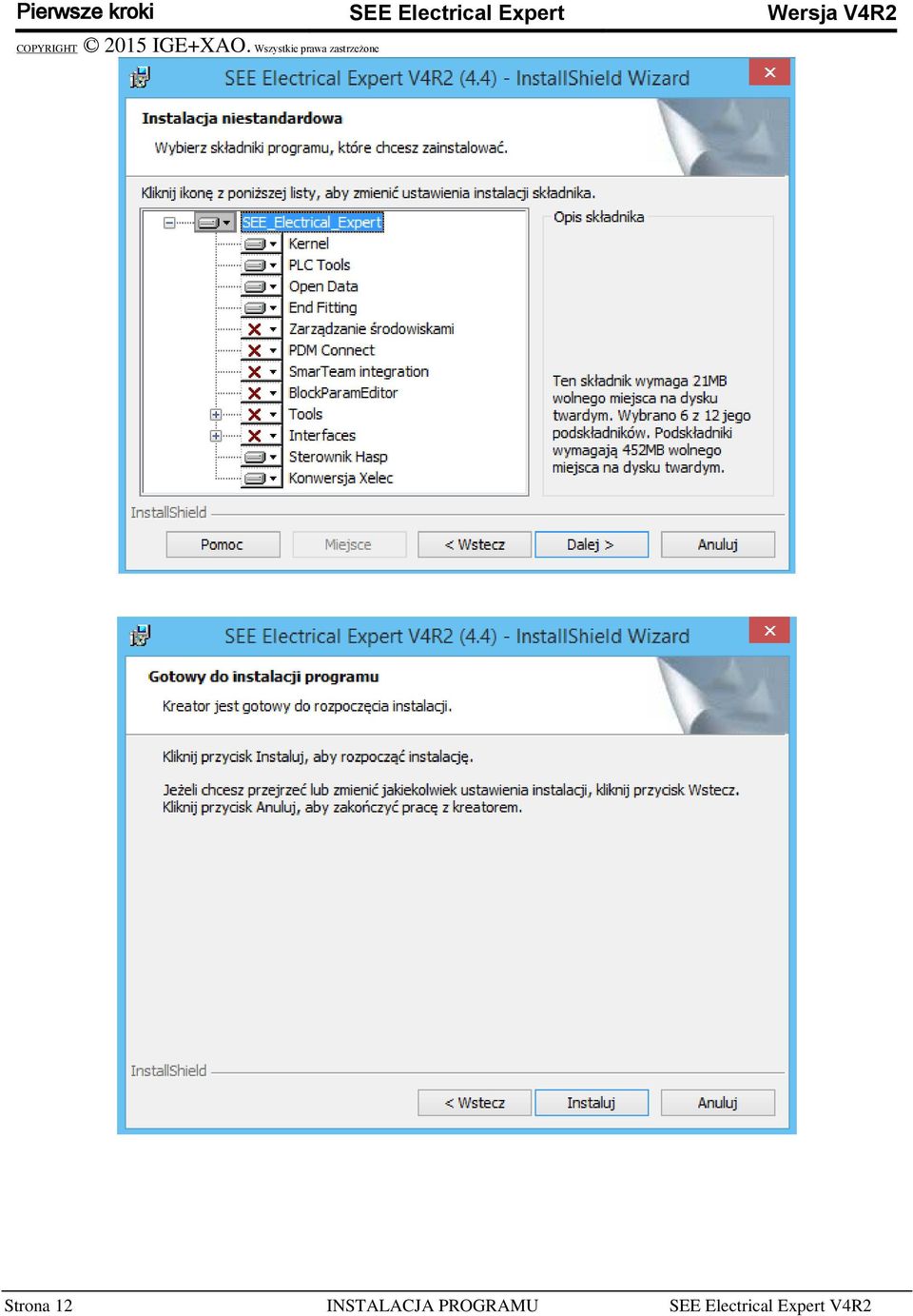Click the COPYRIGHT underlined text in header
Image resolution: width=913 pixels, height=1316 pixels.
(47, 49)
